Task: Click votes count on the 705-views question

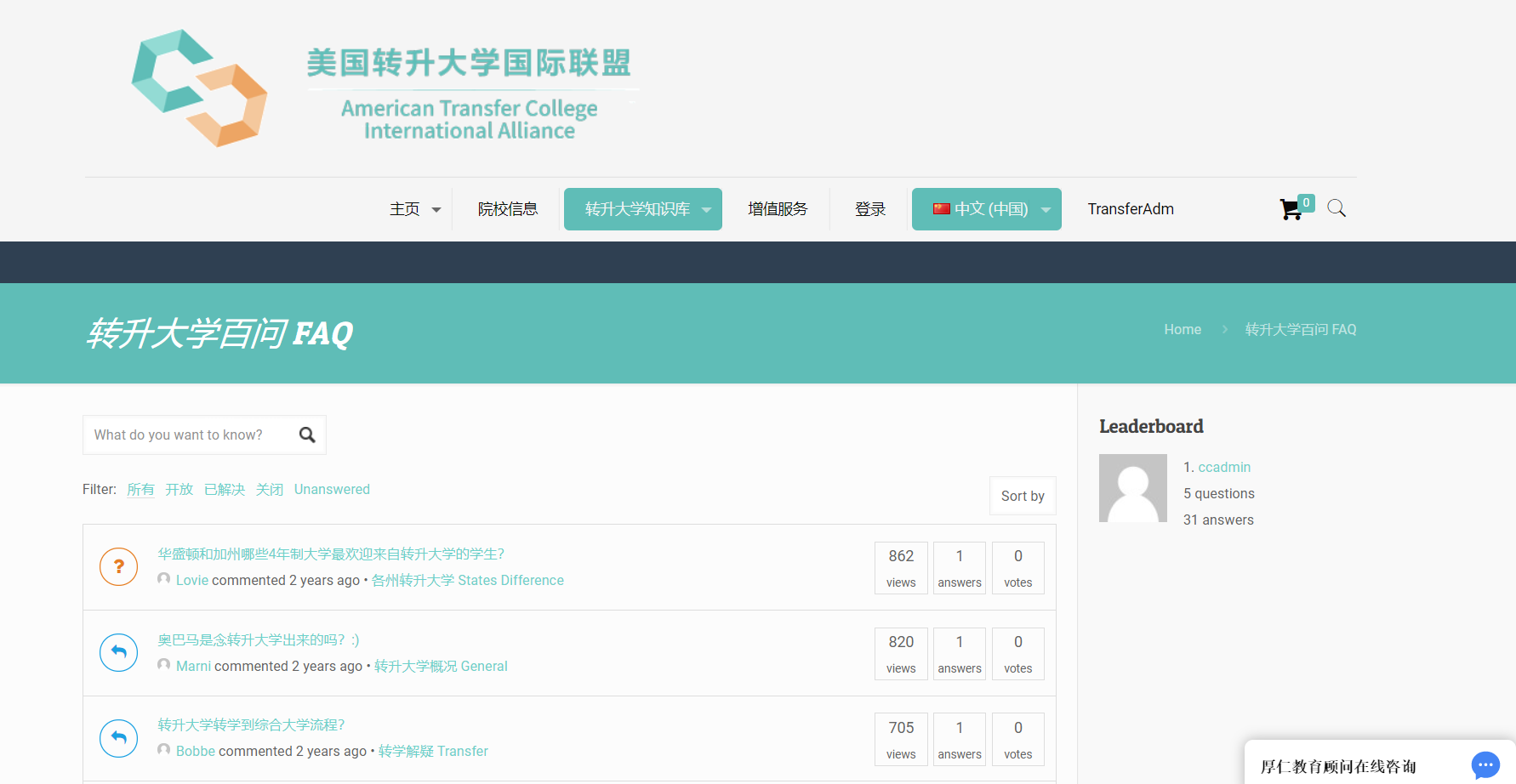Action: pos(1018,740)
